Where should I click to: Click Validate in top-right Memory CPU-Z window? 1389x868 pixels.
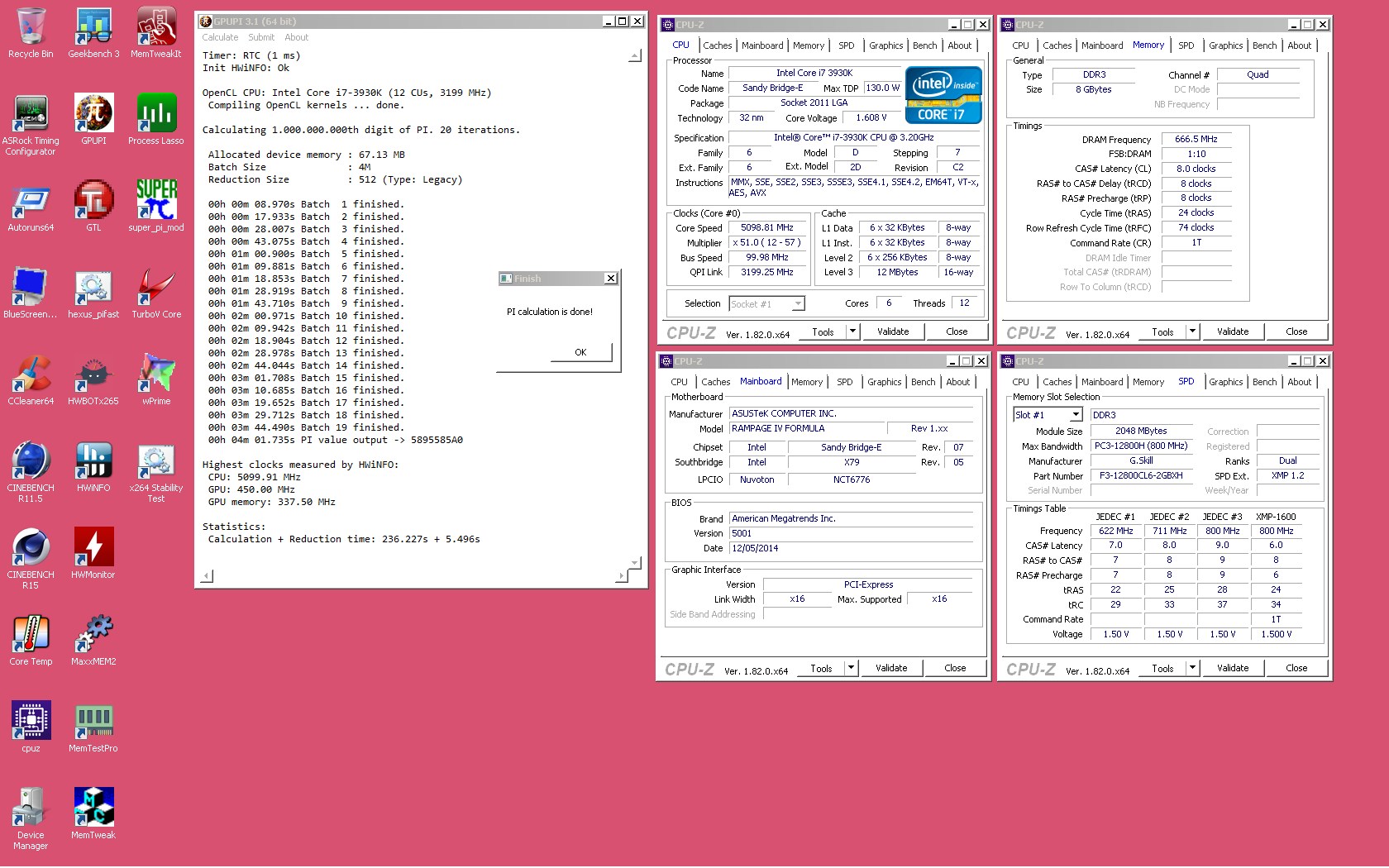tap(1233, 331)
